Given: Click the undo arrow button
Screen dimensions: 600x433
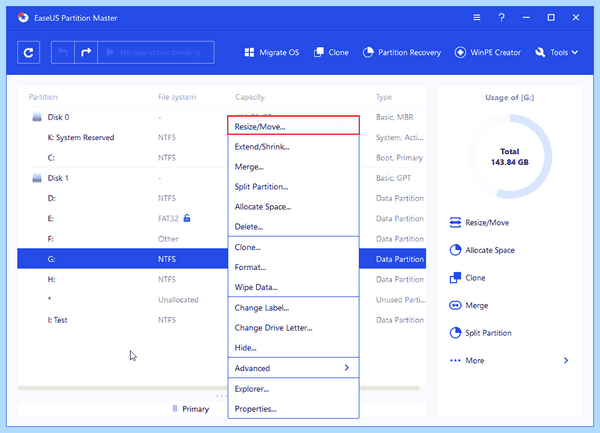Looking at the screenshot, I should pyautogui.click(x=63, y=52).
